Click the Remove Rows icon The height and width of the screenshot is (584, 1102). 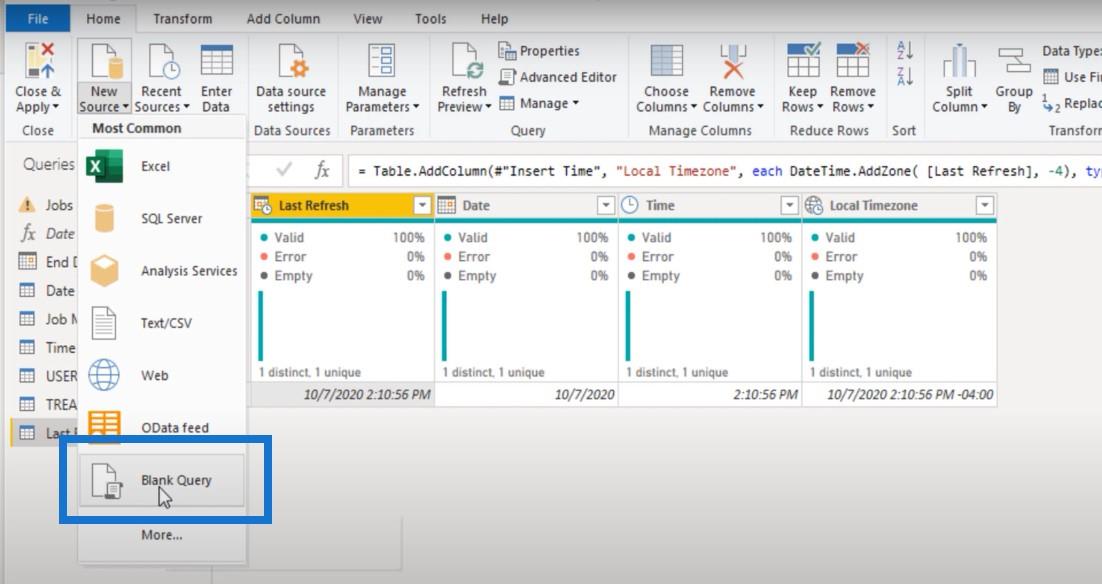point(853,60)
